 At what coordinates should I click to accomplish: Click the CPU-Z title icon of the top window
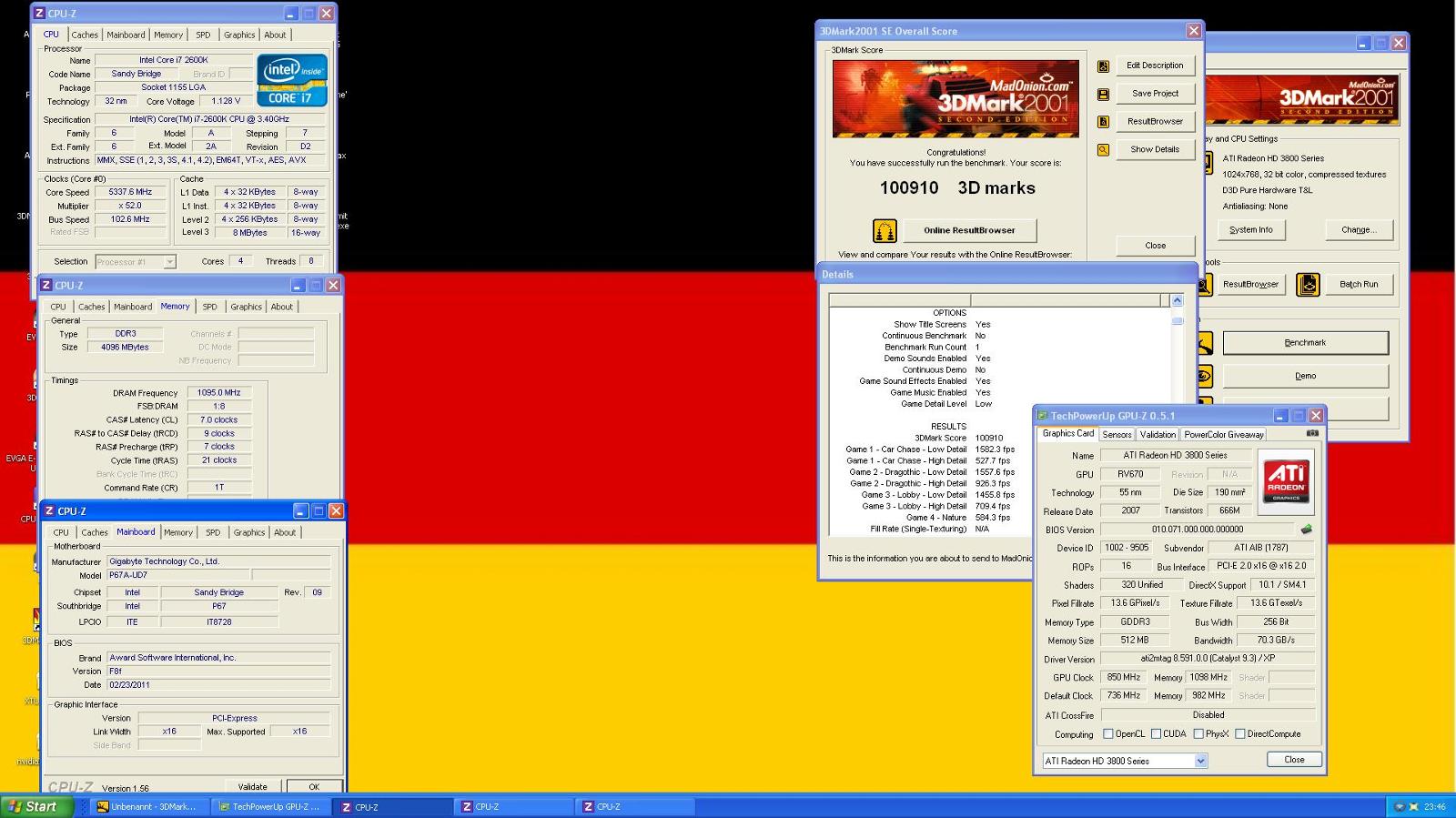click(39, 14)
